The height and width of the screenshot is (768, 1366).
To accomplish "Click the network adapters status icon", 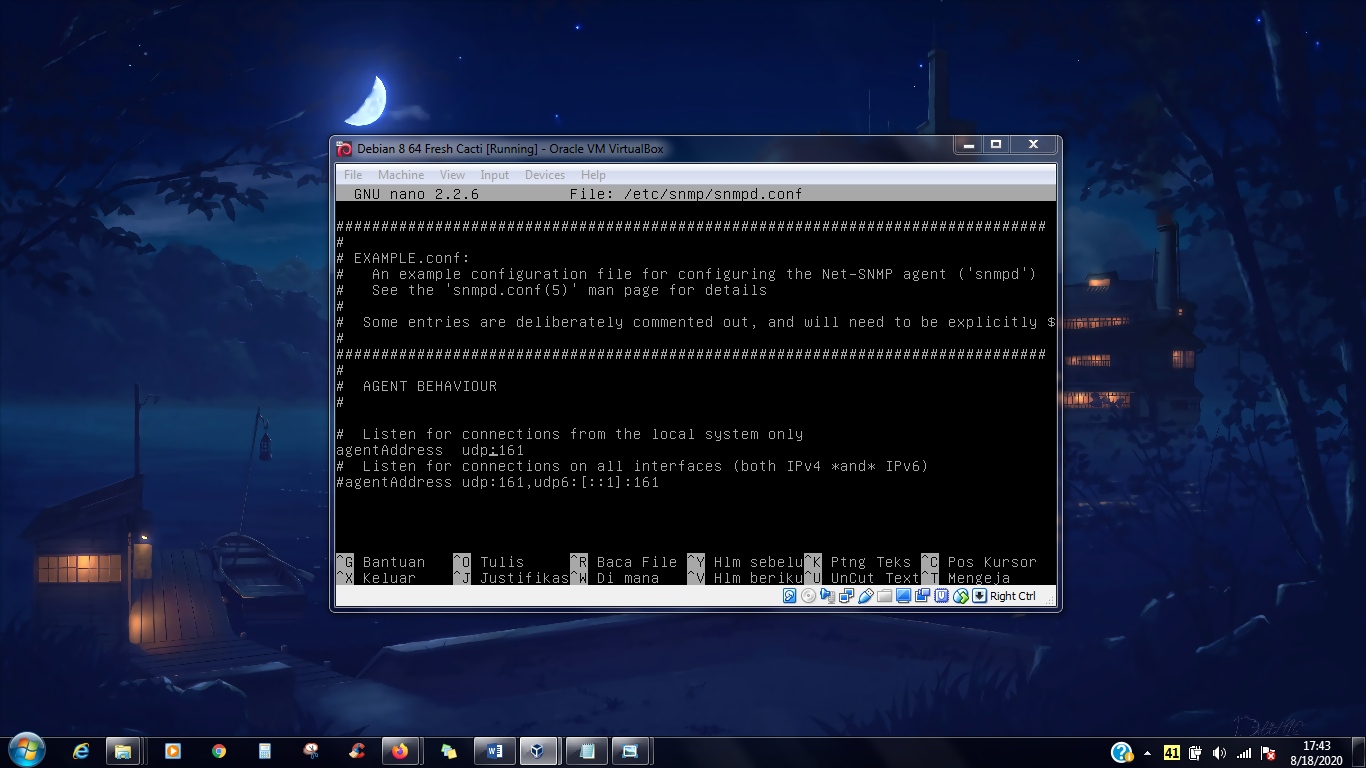I will [x=846, y=596].
